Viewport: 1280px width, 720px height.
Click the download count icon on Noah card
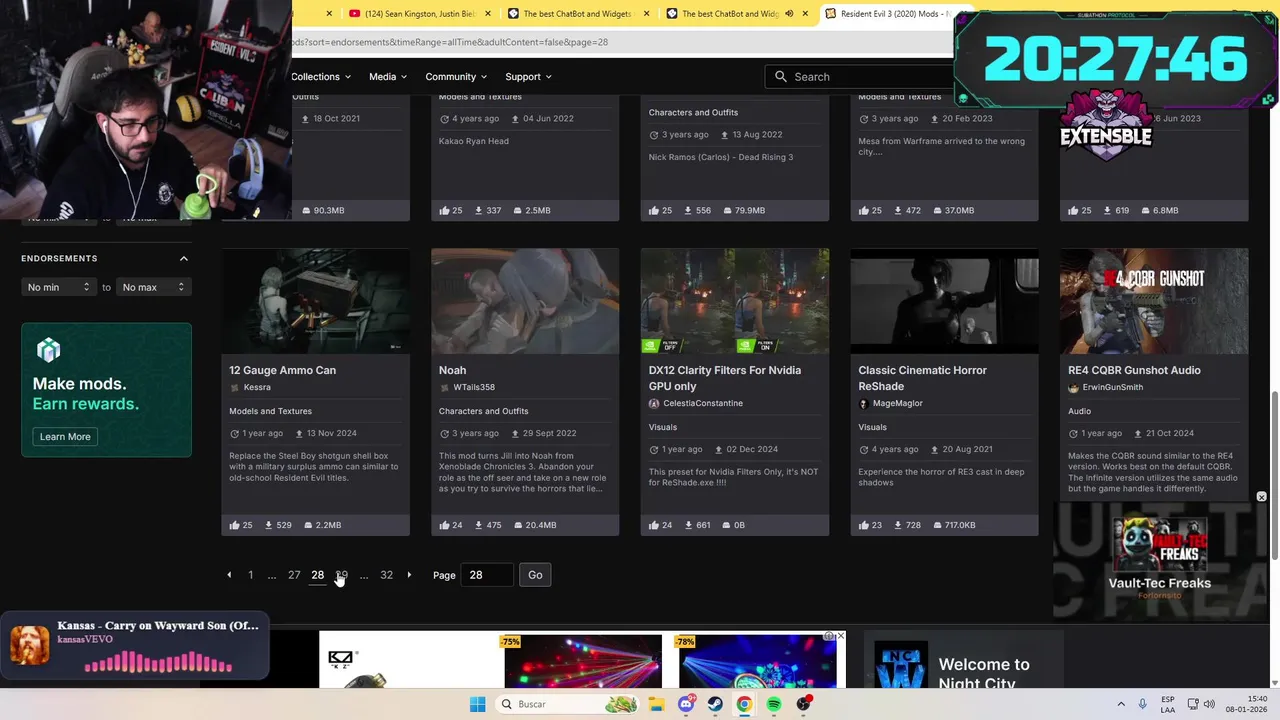pyautogui.click(x=479, y=525)
